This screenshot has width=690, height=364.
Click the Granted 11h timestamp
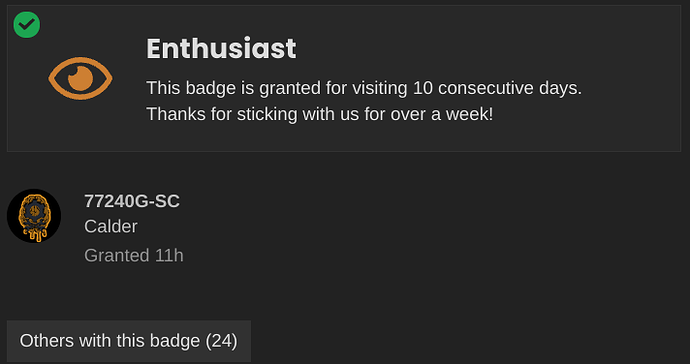(134, 256)
